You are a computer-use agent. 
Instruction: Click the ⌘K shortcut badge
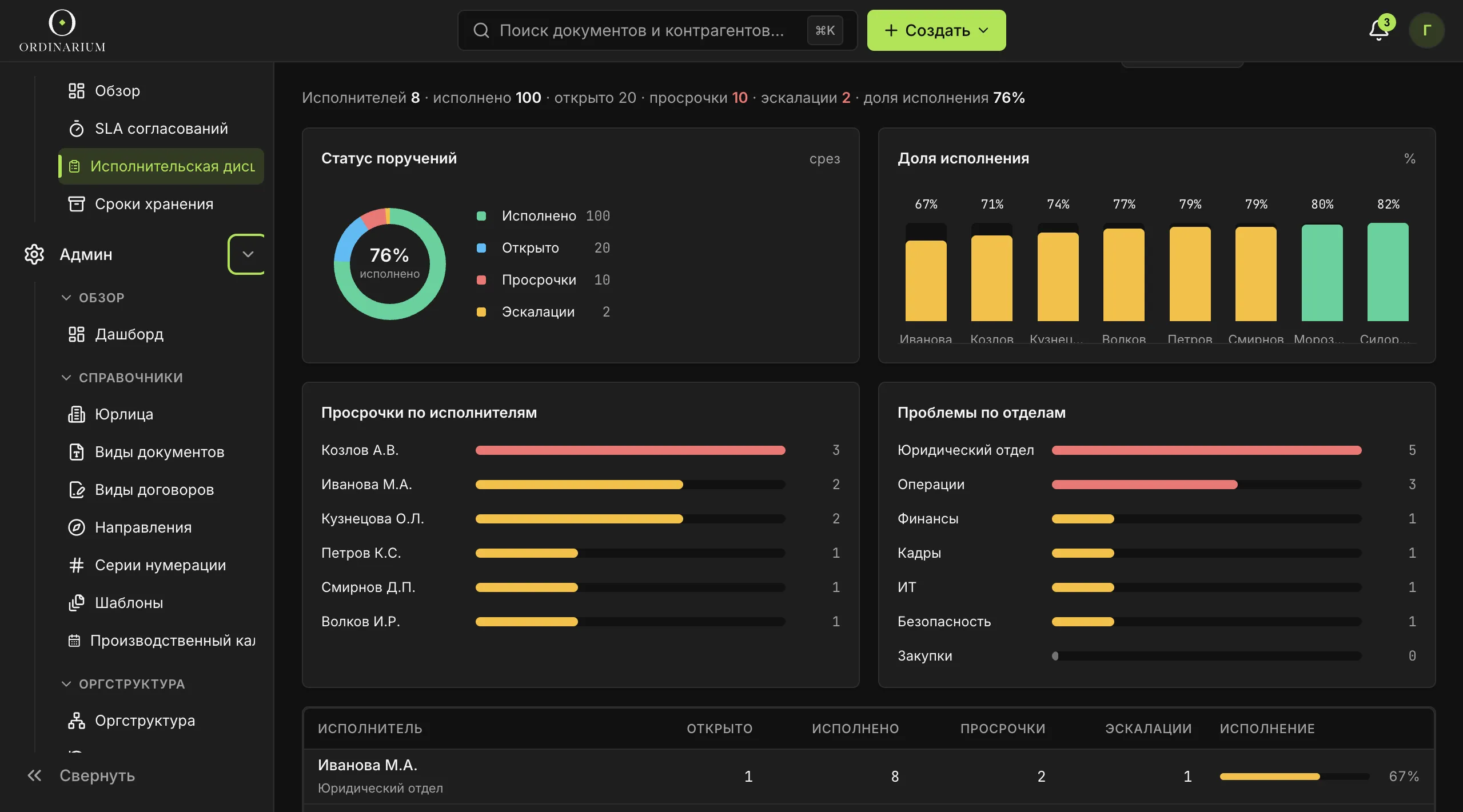tap(825, 30)
